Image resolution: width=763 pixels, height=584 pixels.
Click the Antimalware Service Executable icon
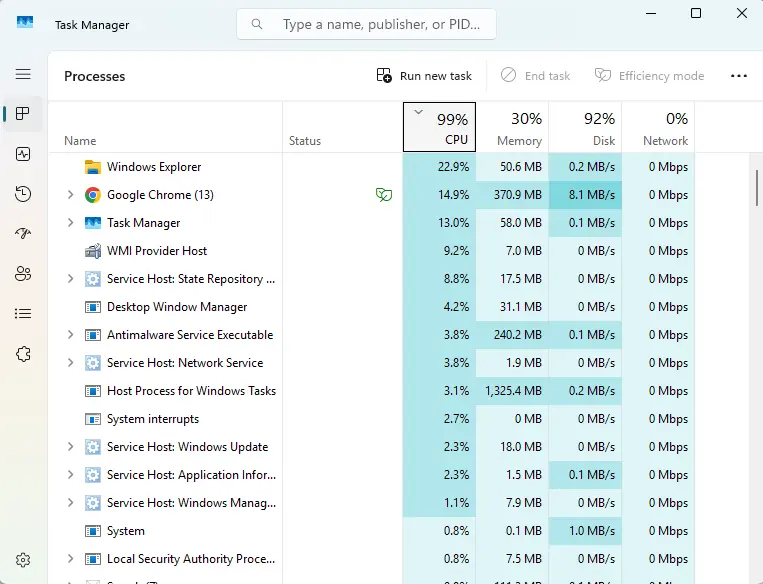tap(92, 335)
